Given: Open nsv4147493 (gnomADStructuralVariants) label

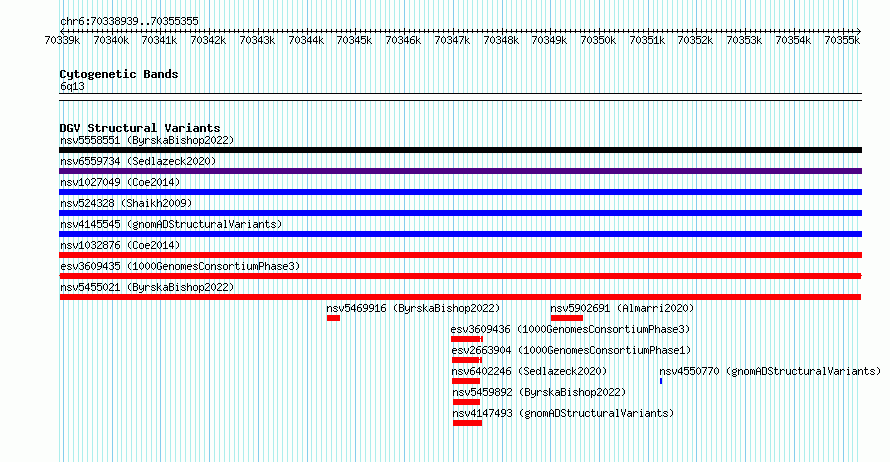Looking at the screenshot, I should click(563, 413).
